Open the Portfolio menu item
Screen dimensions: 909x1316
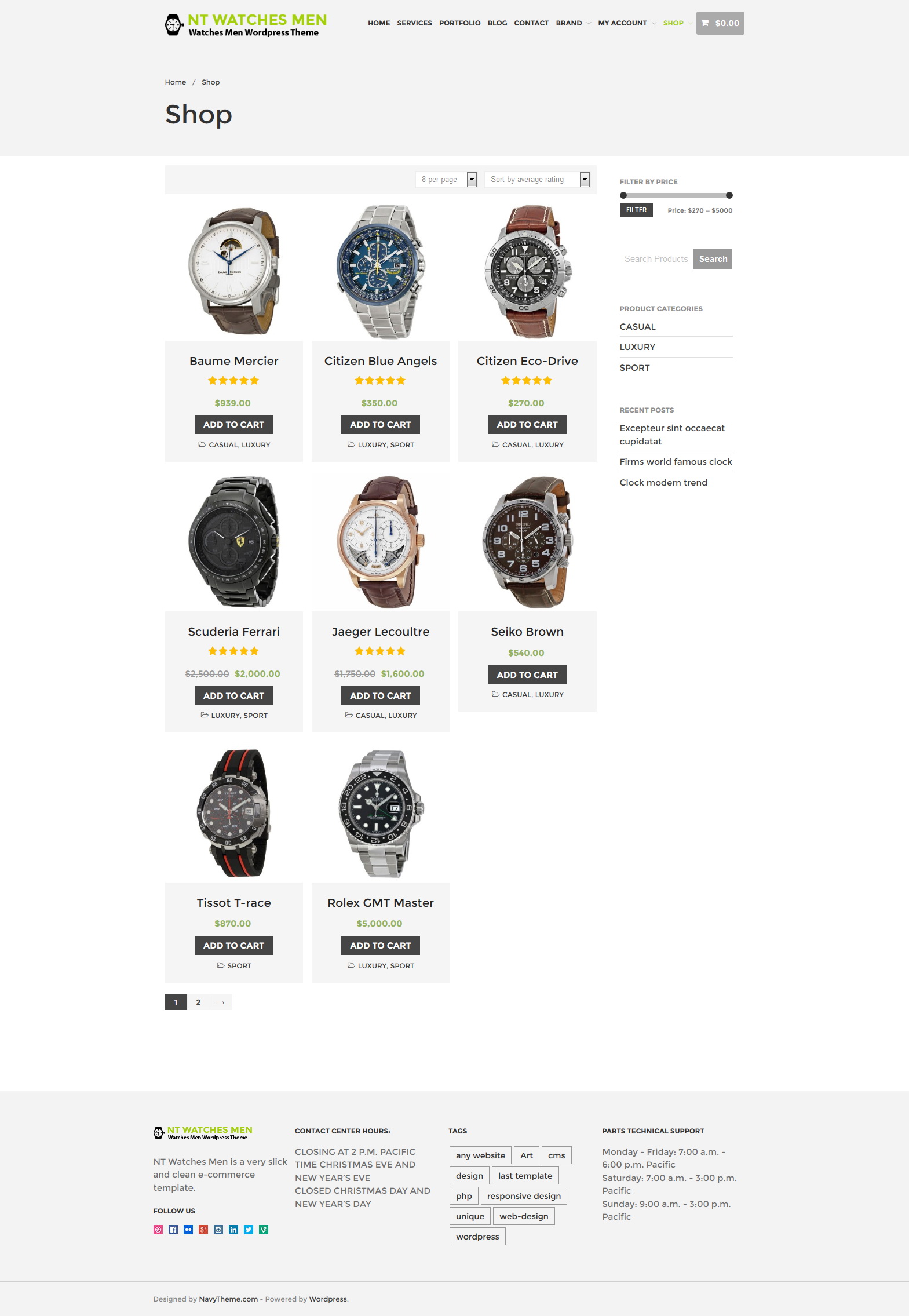tap(459, 23)
